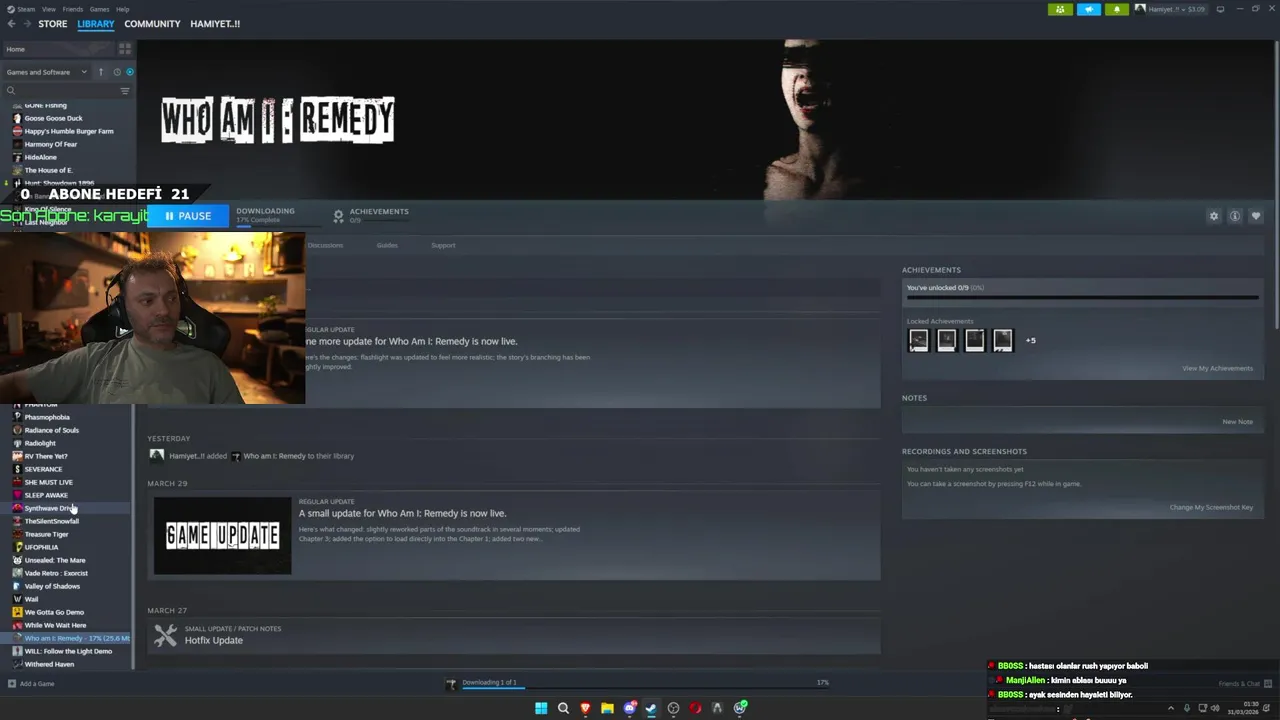Click the Hotfix Update wrench icon
The width and height of the screenshot is (1280, 720).
(x=166, y=635)
